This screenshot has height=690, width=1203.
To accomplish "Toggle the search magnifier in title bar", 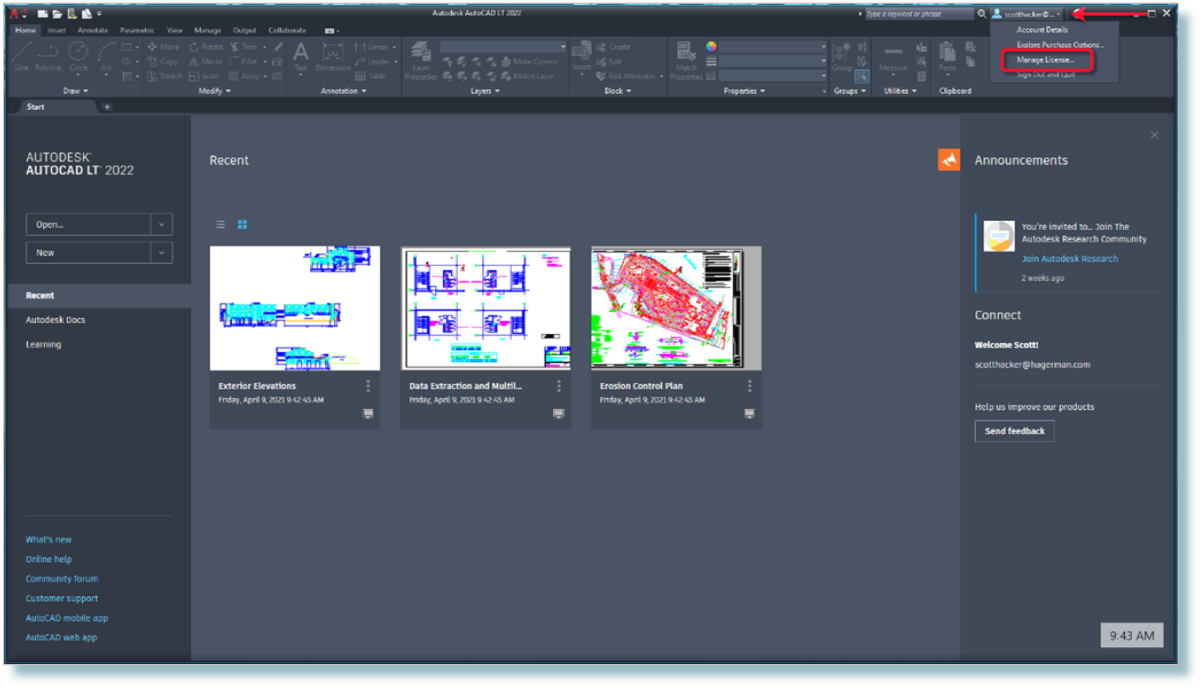I will click(981, 14).
